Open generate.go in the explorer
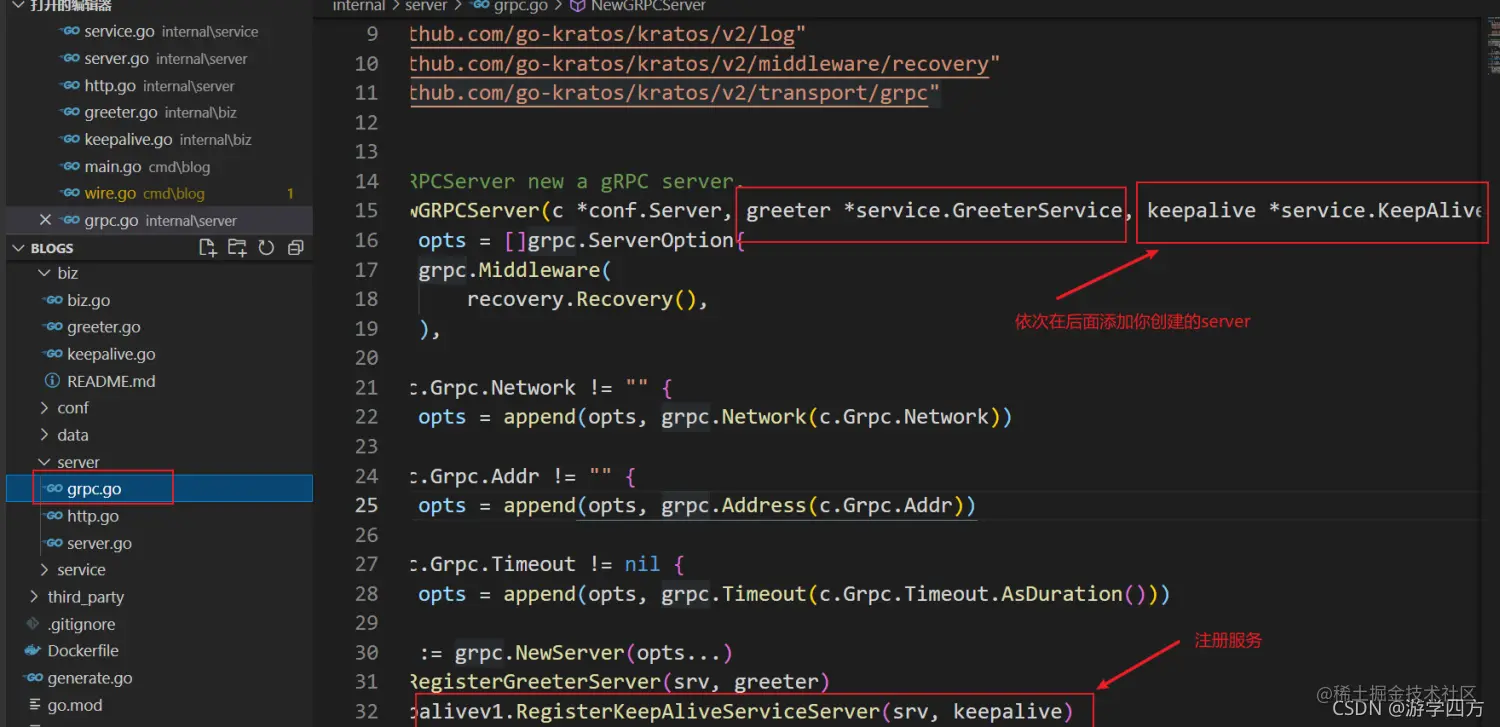1500x727 pixels. click(160, 678)
